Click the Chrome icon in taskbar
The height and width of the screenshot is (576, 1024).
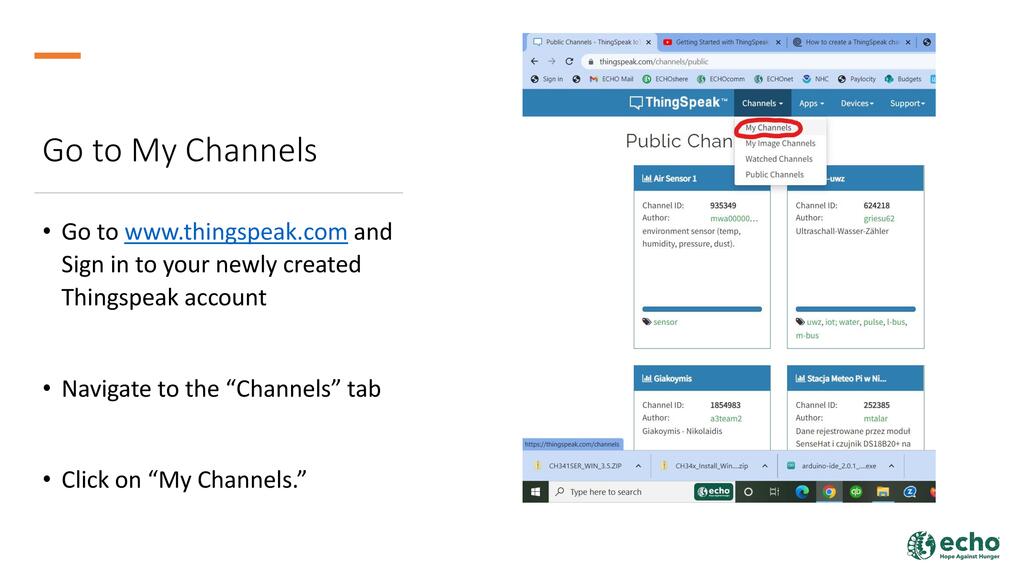click(829, 492)
